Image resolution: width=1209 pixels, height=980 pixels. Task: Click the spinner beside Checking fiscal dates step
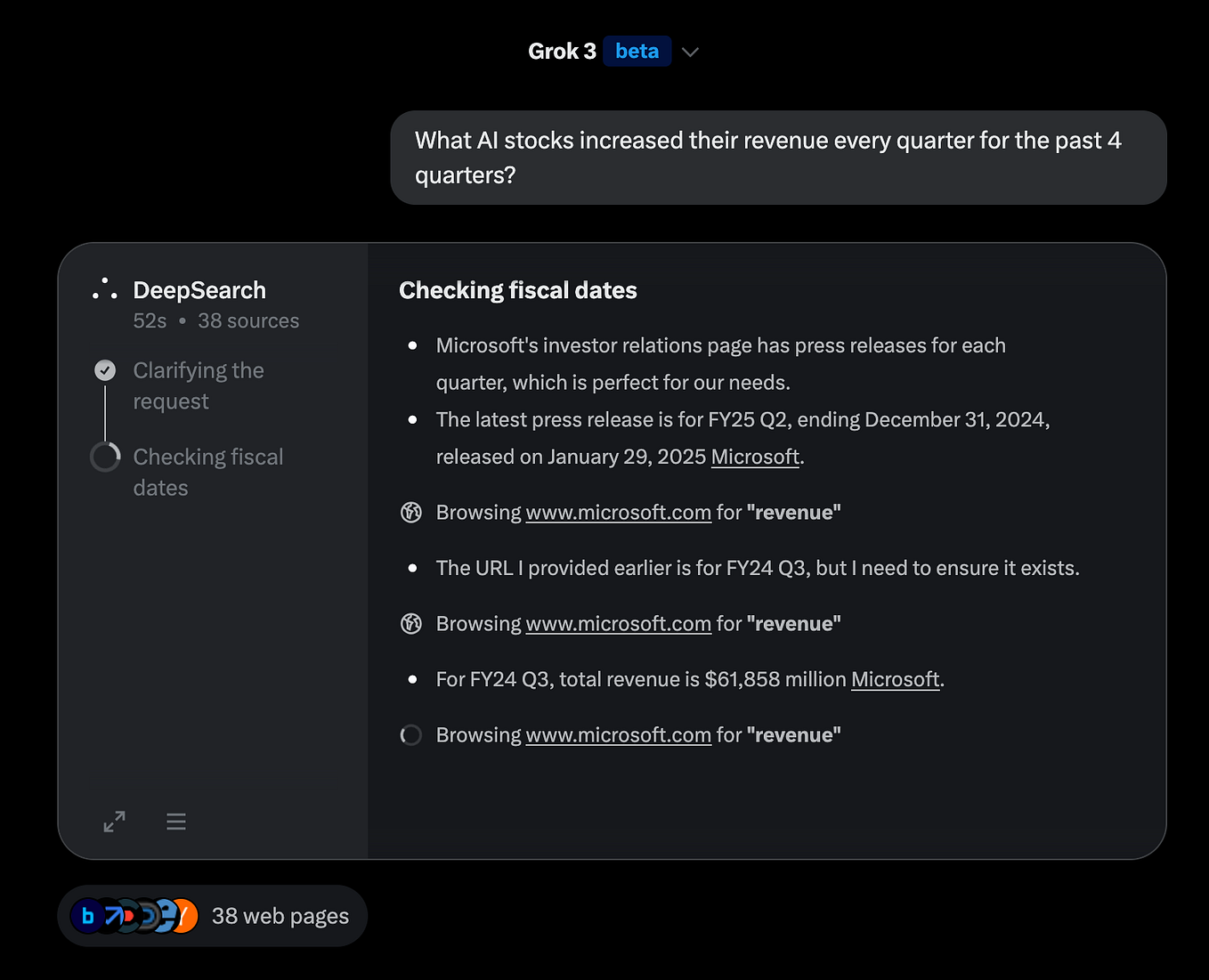coord(105,457)
